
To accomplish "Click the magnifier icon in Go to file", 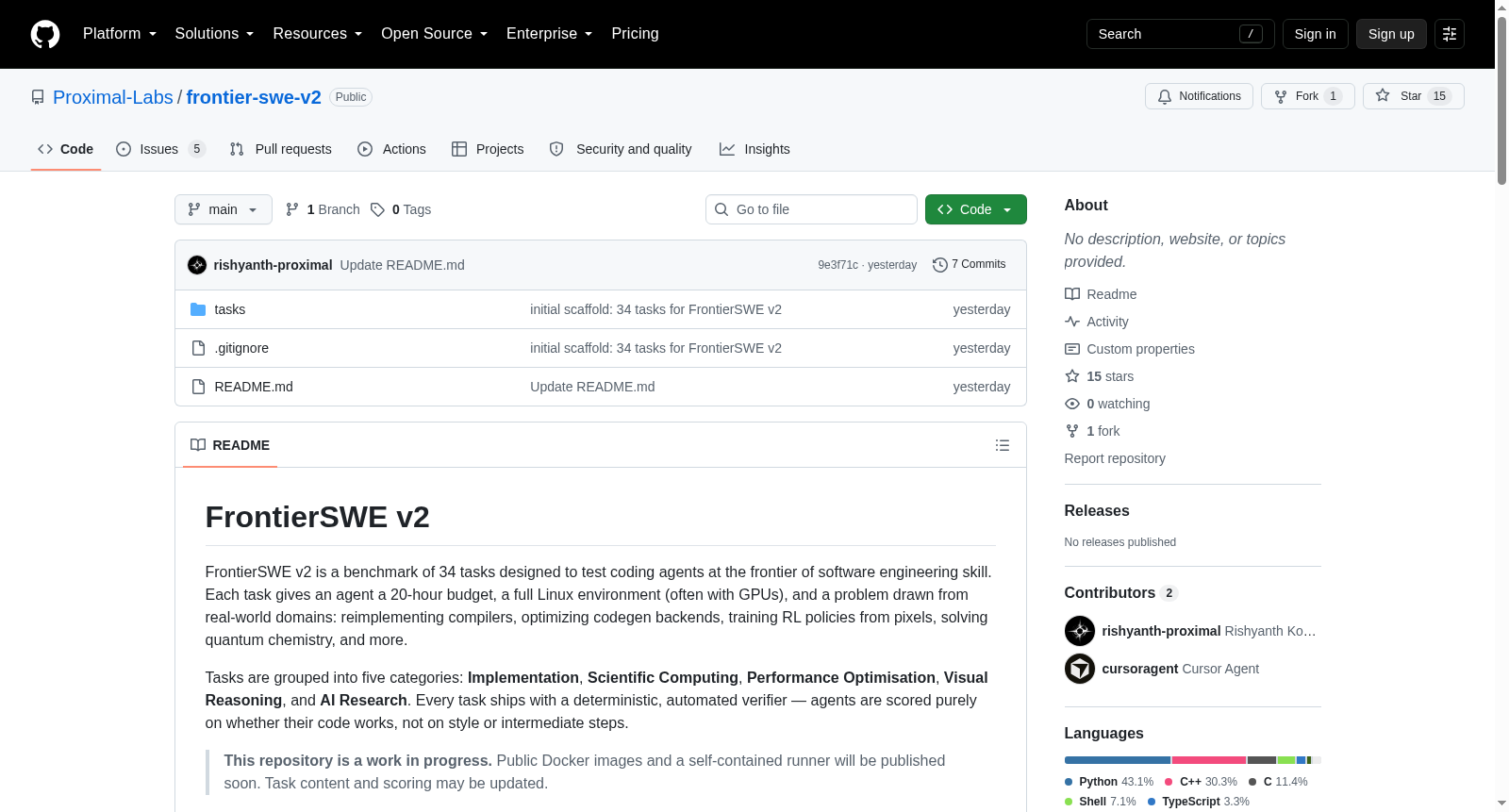I will tap(721, 209).
